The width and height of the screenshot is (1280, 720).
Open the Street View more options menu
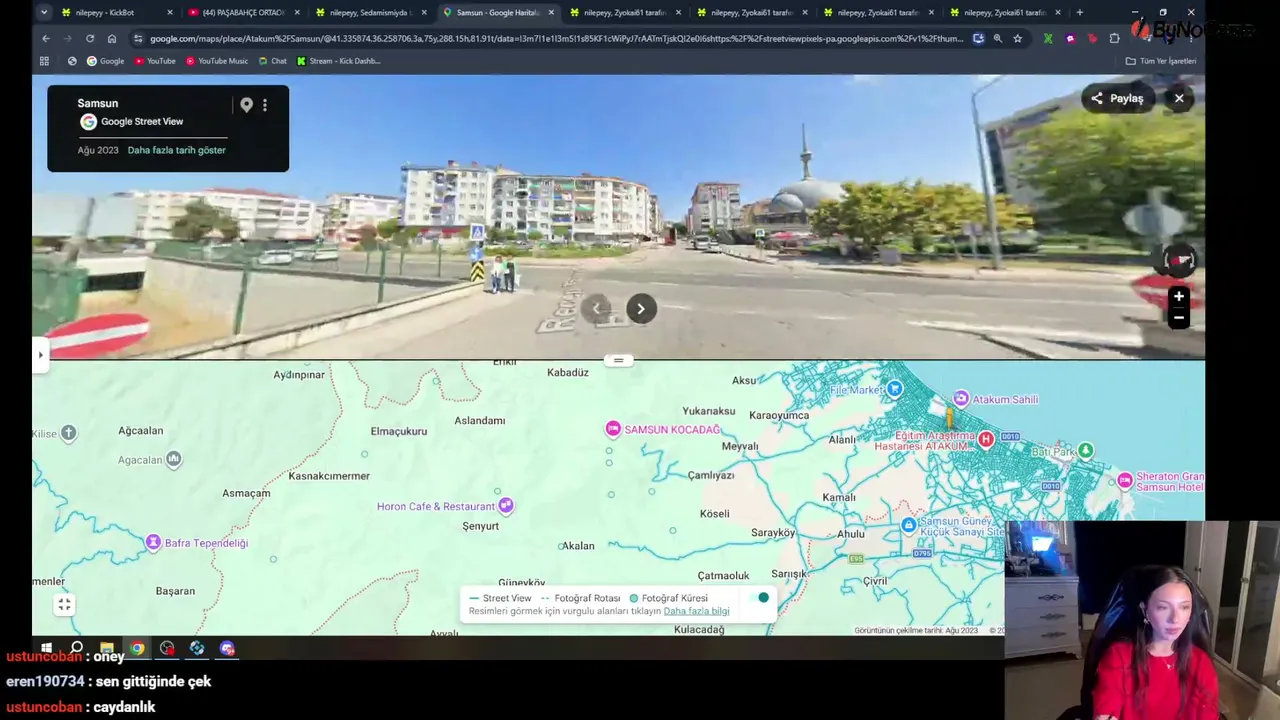point(265,105)
